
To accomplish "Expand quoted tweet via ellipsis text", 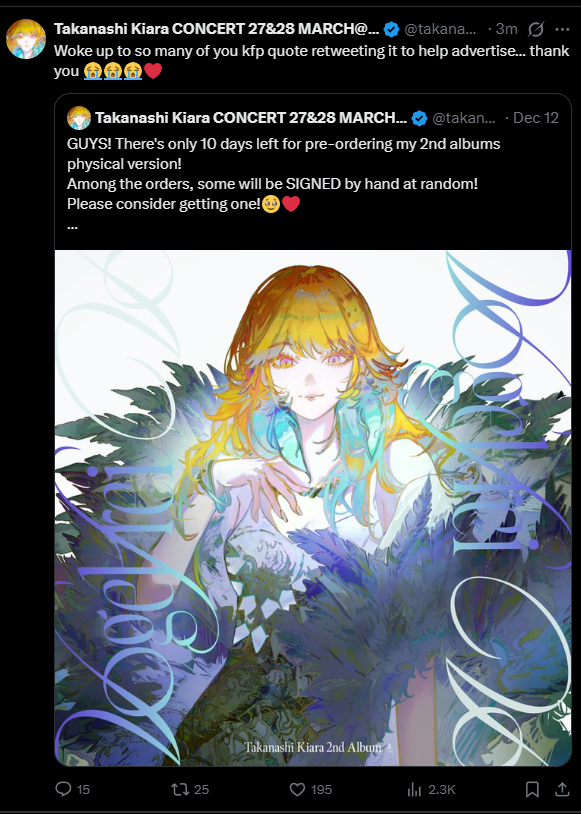I will click(72, 226).
